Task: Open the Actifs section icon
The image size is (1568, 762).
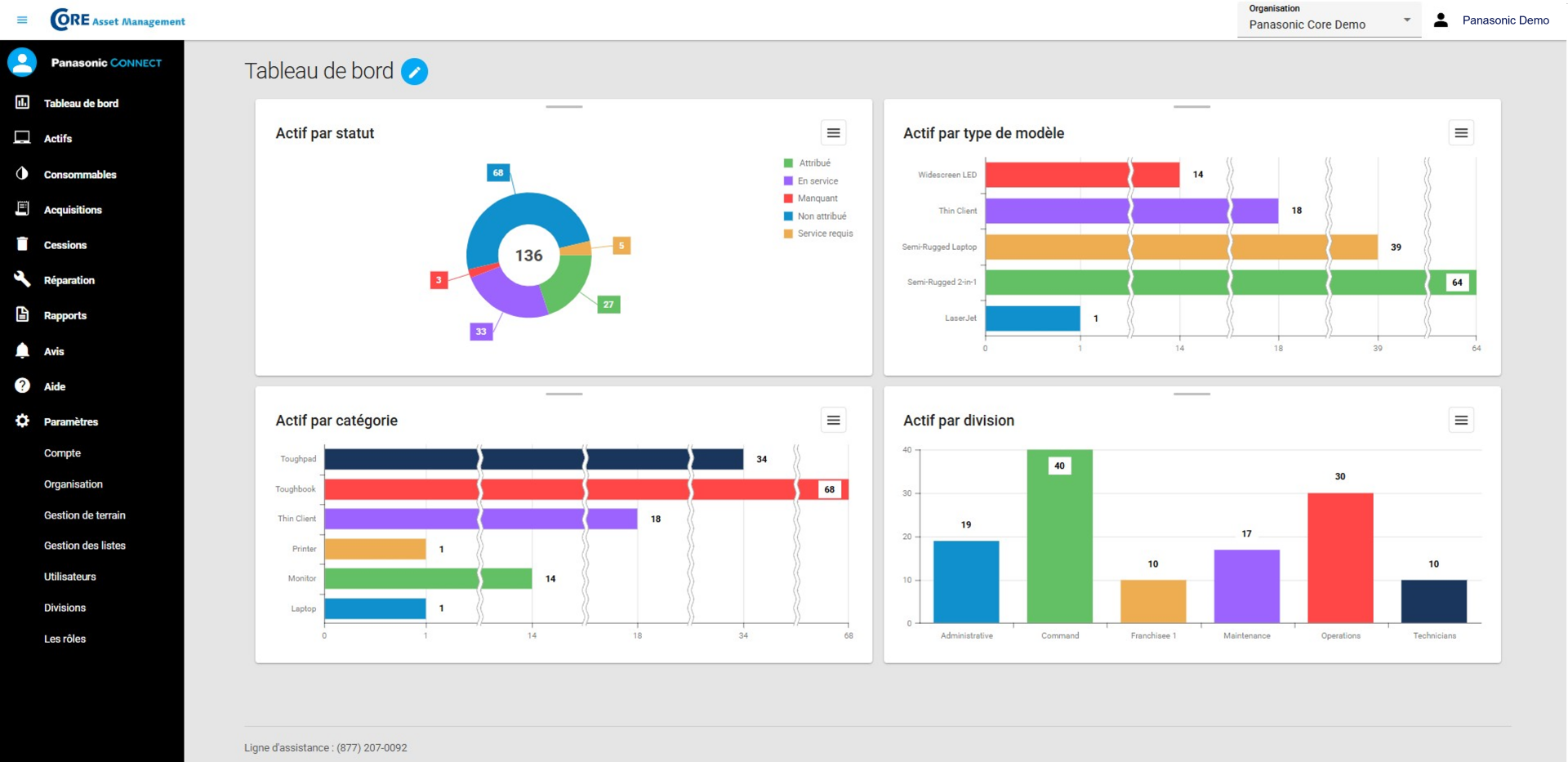Action: tap(22, 138)
